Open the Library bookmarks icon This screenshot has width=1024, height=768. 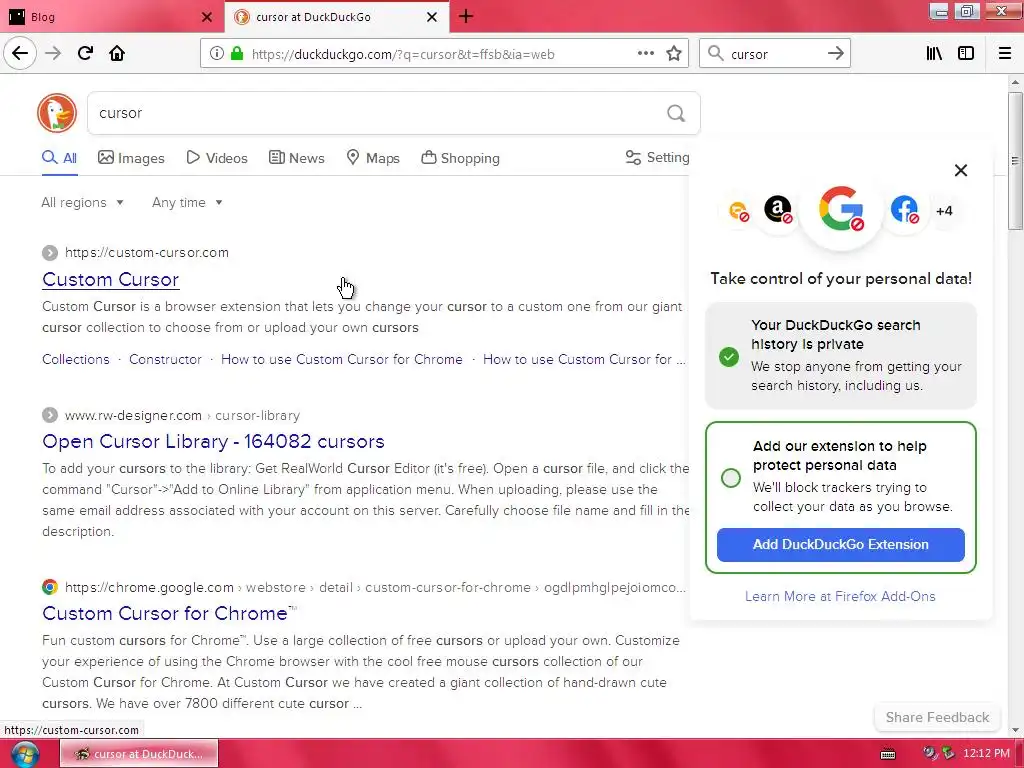pyautogui.click(x=934, y=54)
